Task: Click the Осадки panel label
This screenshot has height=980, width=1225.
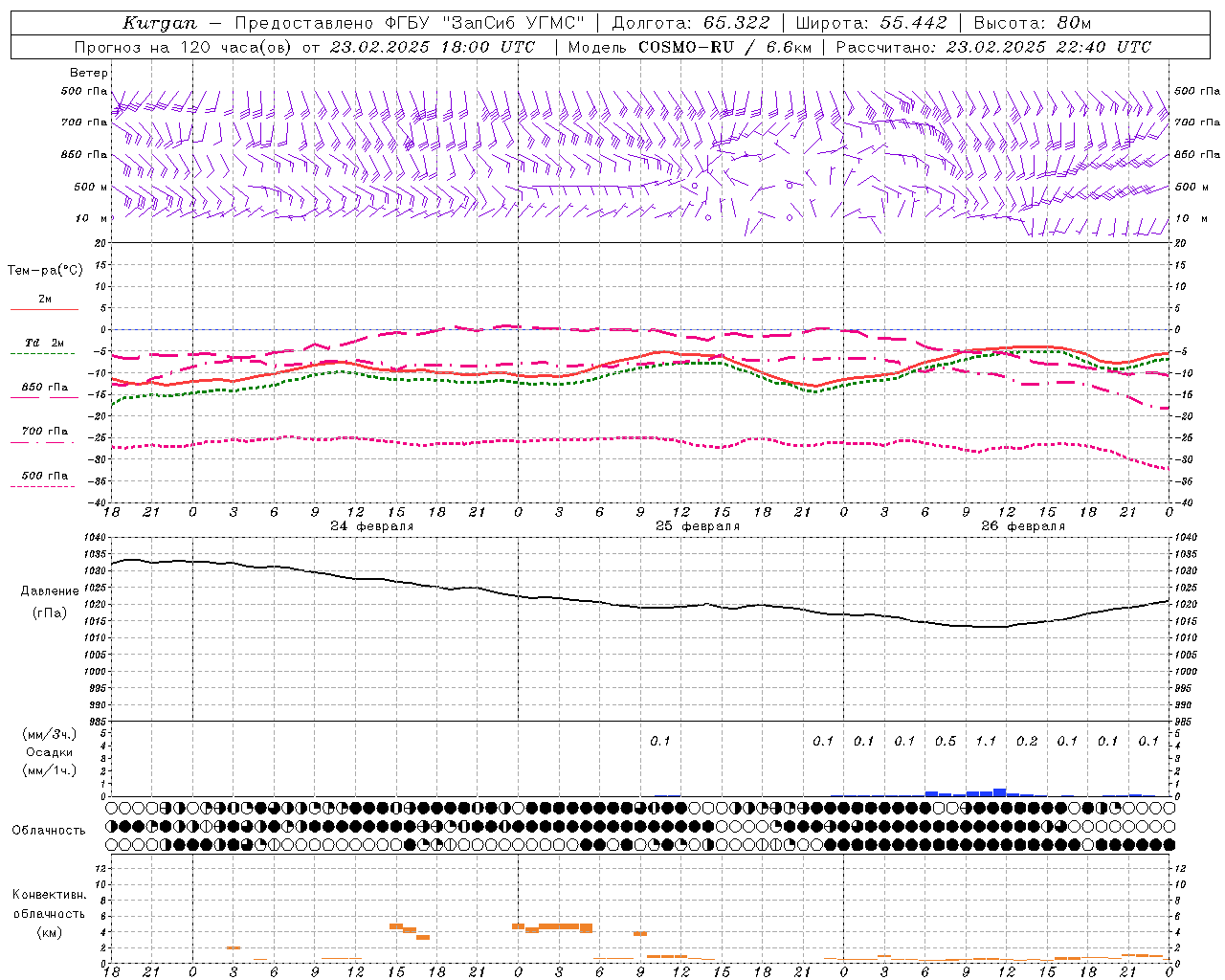Action: [50, 752]
